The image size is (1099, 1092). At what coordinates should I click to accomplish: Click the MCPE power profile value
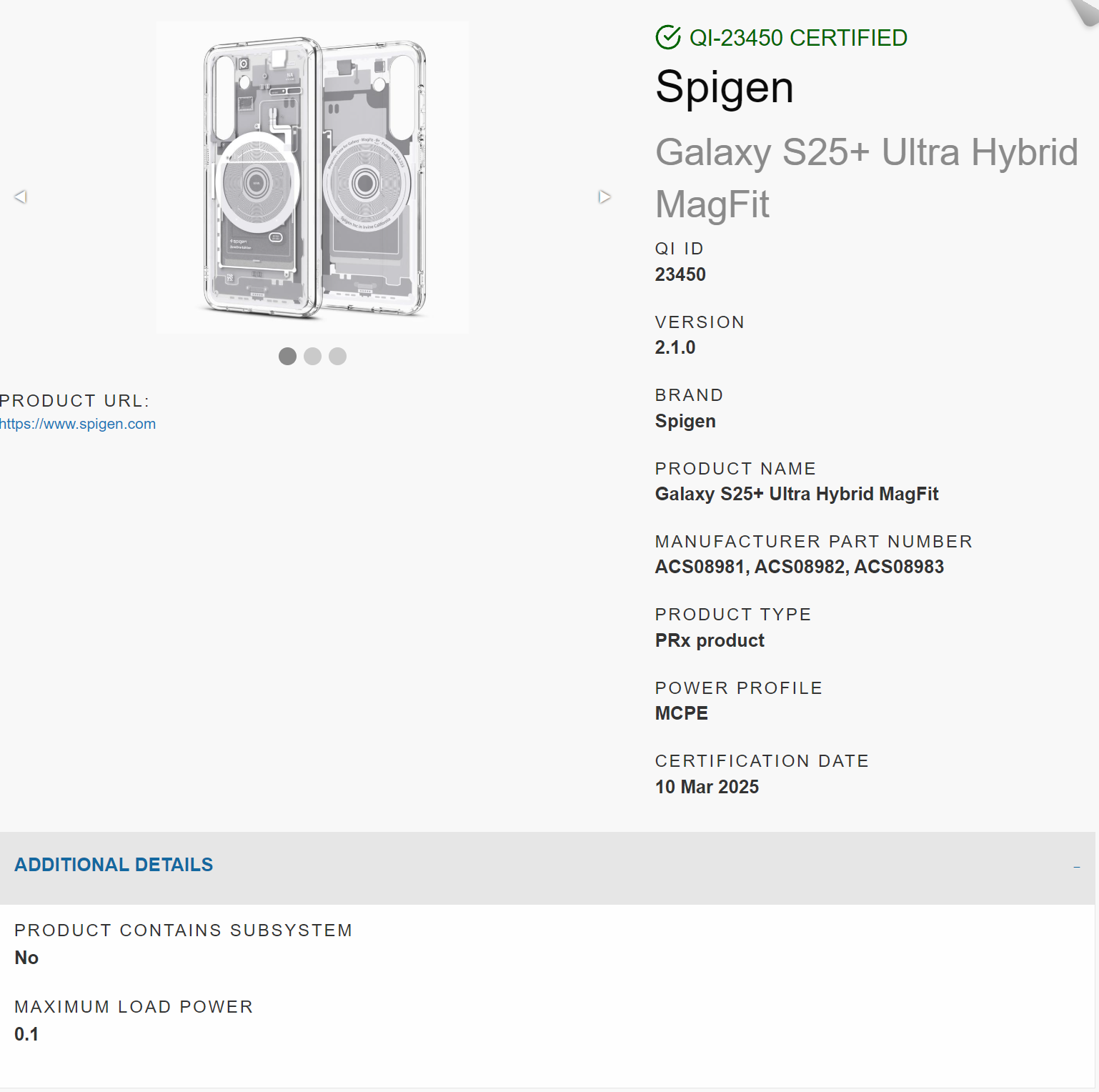[682, 713]
